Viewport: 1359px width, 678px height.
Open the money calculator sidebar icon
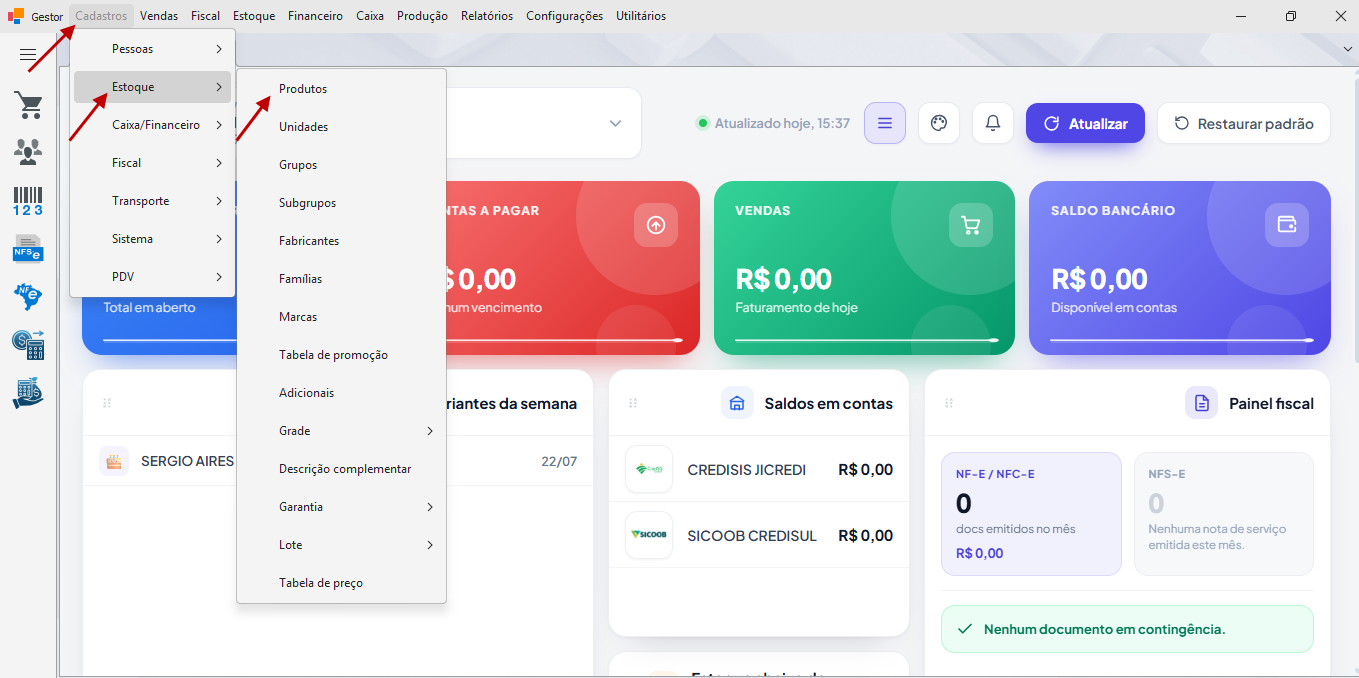coord(28,345)
